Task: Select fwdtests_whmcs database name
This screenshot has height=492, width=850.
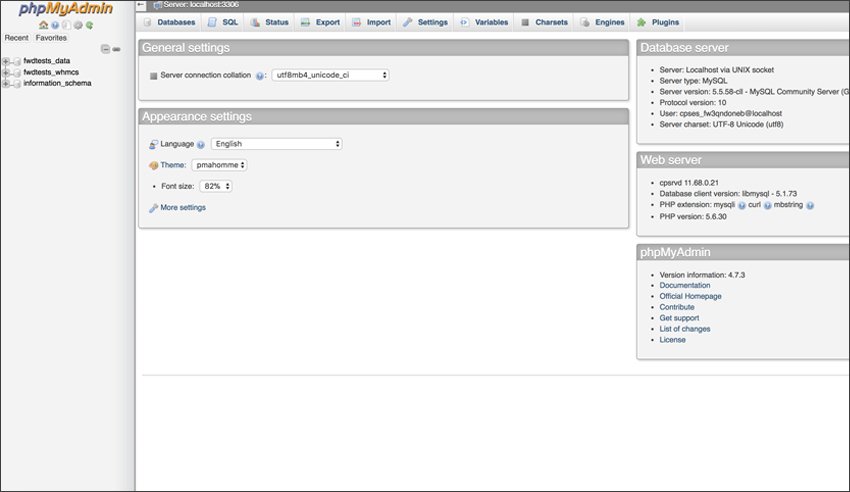Action: [x=51, y=72]
